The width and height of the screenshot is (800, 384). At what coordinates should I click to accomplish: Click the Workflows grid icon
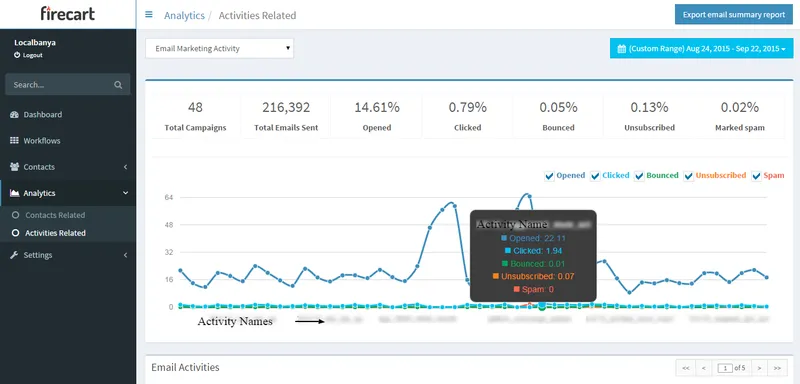click(x=14, y=141)
